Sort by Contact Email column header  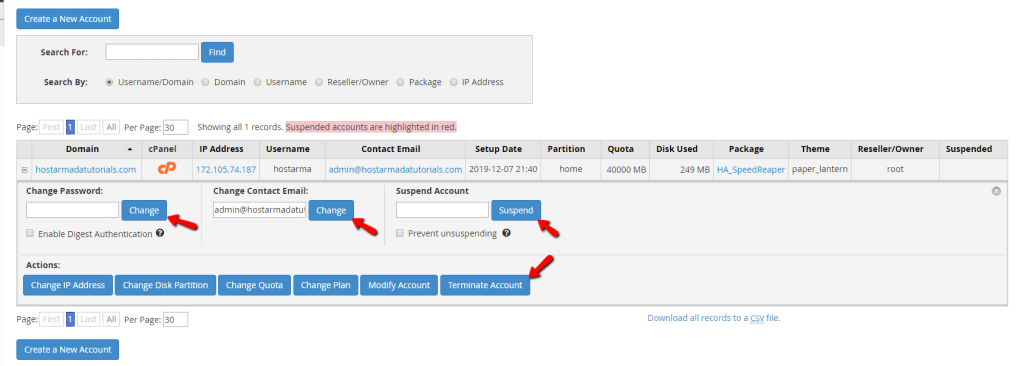(391, 150)
